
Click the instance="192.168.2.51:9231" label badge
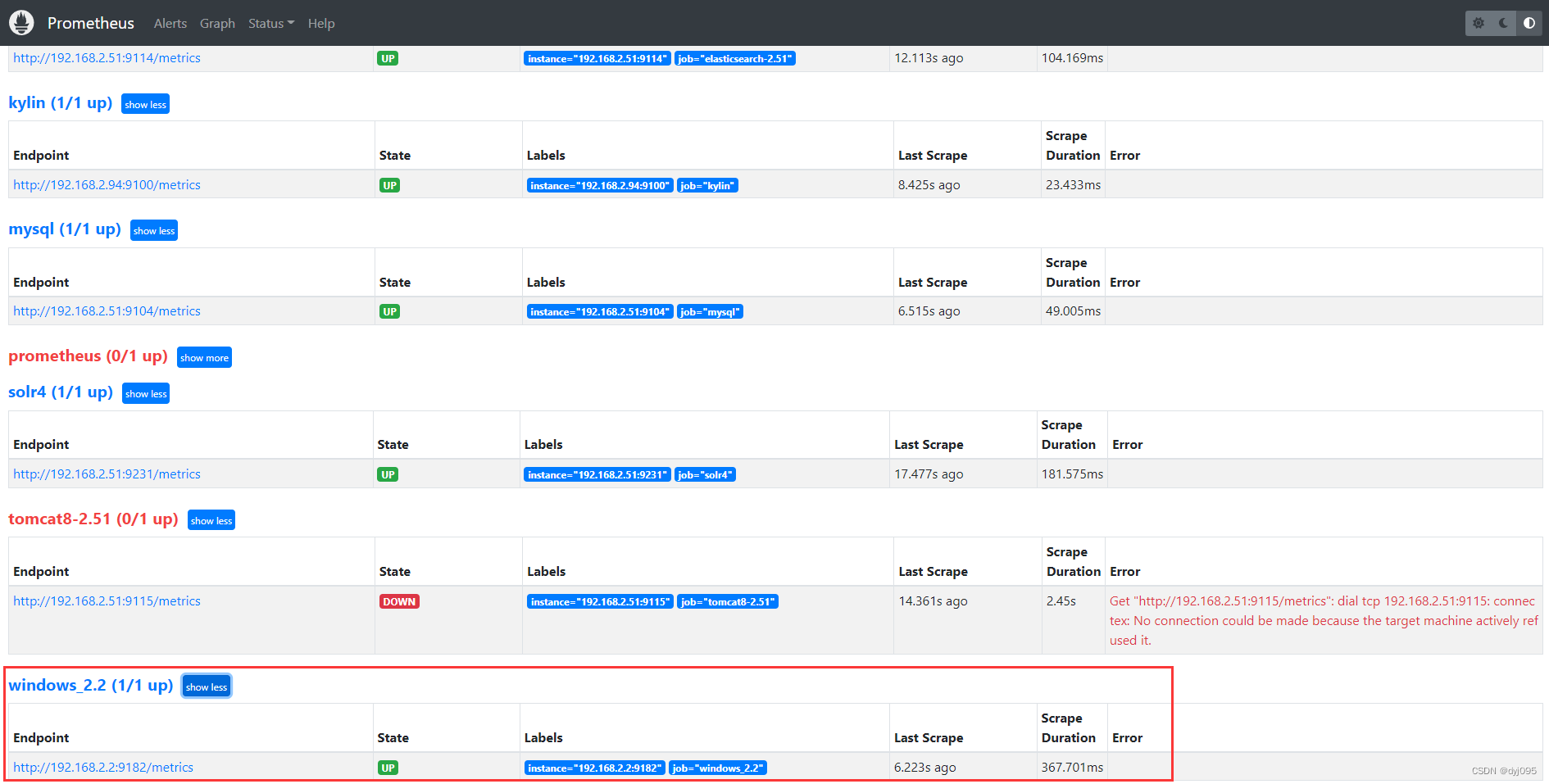[x=597, y=474]
